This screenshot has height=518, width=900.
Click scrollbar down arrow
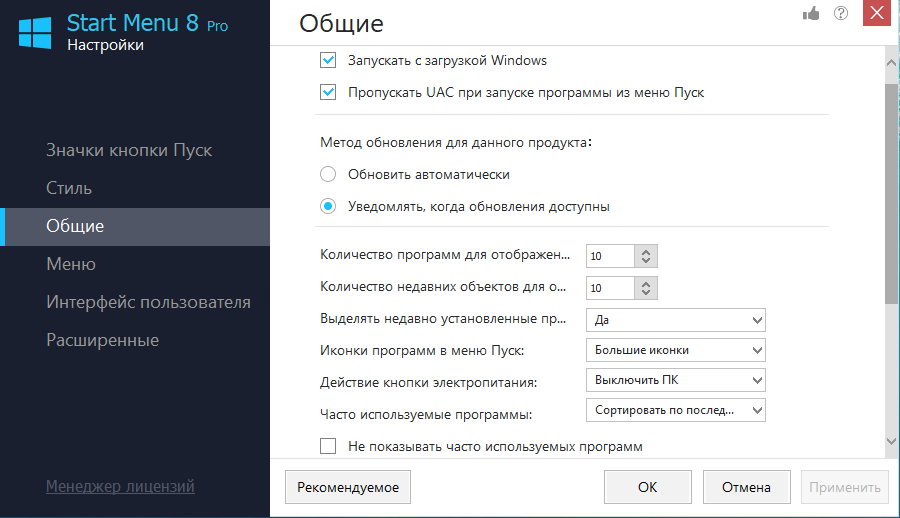coord(891,441)
